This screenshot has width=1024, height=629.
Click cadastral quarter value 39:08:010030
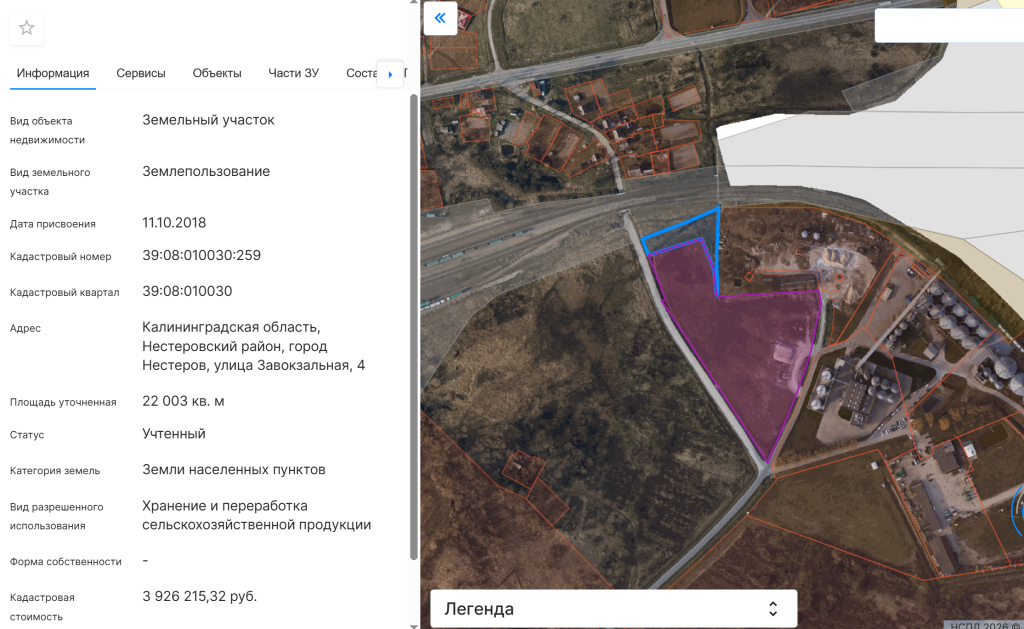click(187, 292)
